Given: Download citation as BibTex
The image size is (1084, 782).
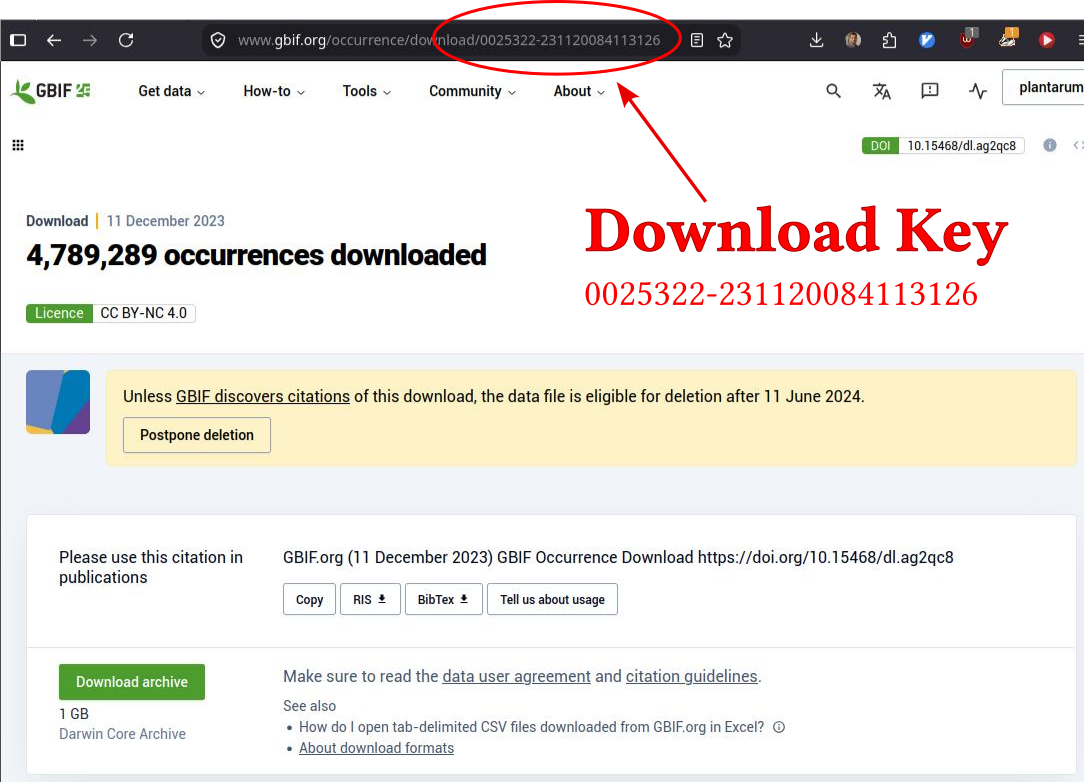Looking at the screenshot, I should tap(443, 599).
